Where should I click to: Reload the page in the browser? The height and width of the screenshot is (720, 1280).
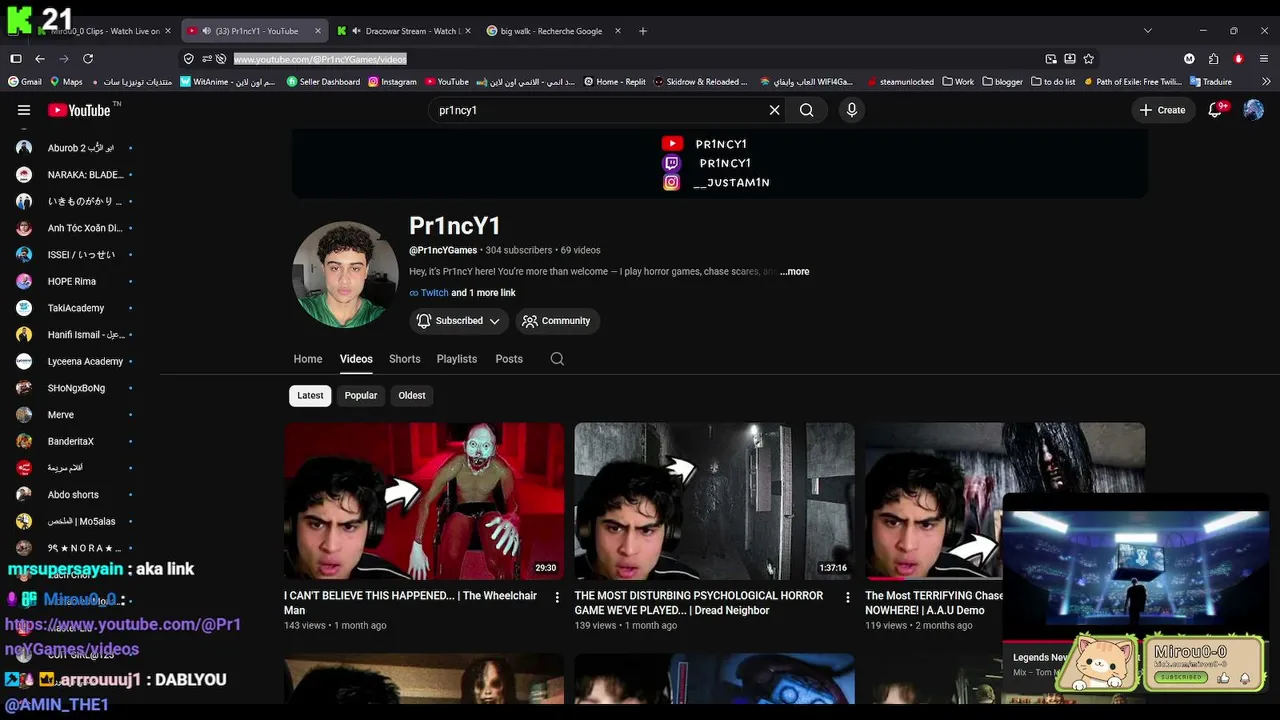click(x=88, y=59)
